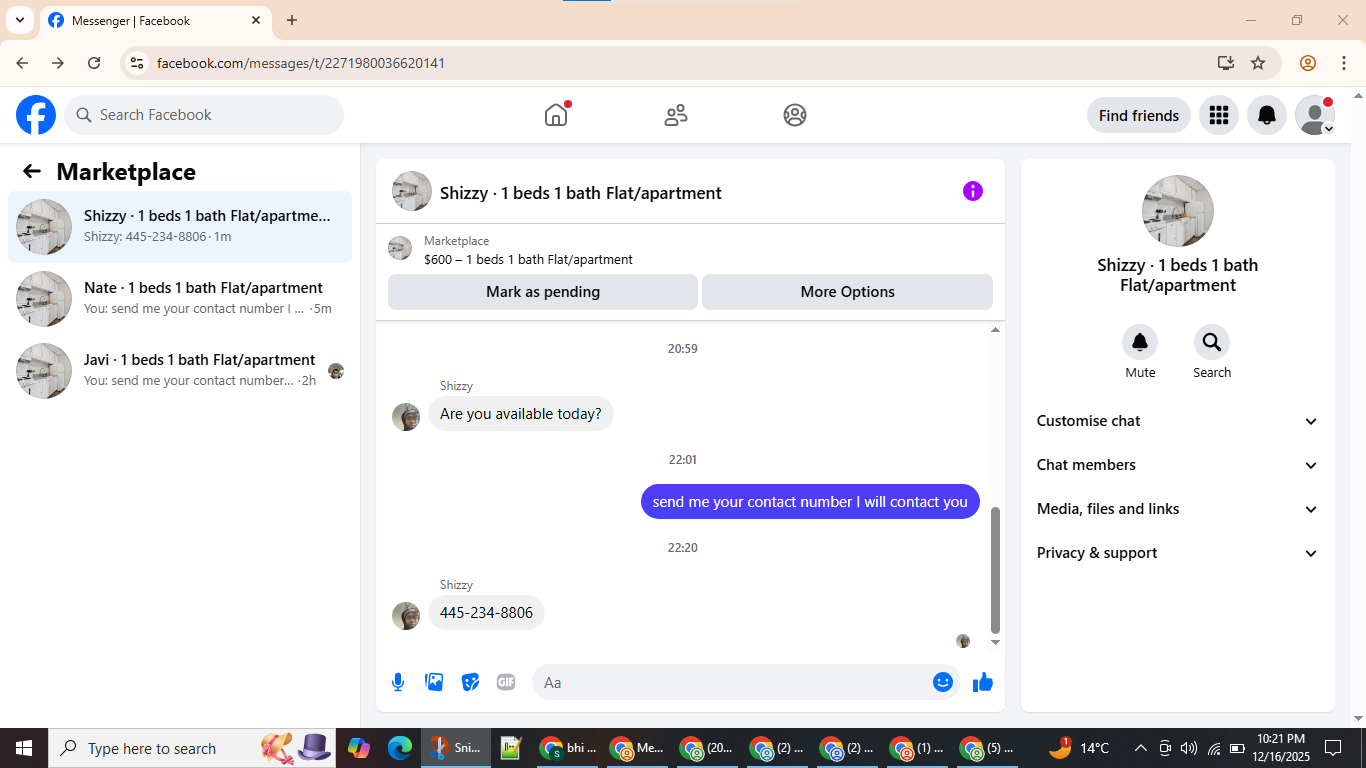Click the 'send me your contact number' sent message
The height and width of the screenshot is (768, 1366).
click(810, 501)
